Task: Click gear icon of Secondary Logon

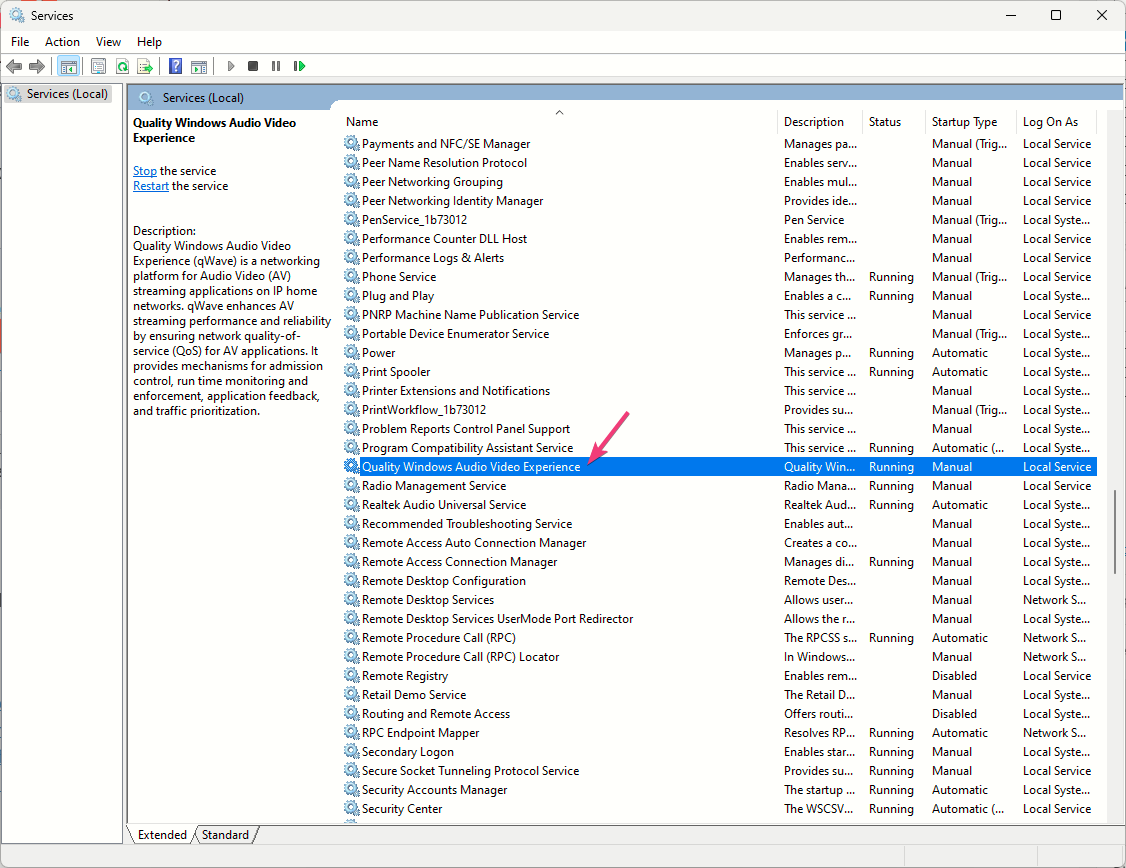Action: 351,751
